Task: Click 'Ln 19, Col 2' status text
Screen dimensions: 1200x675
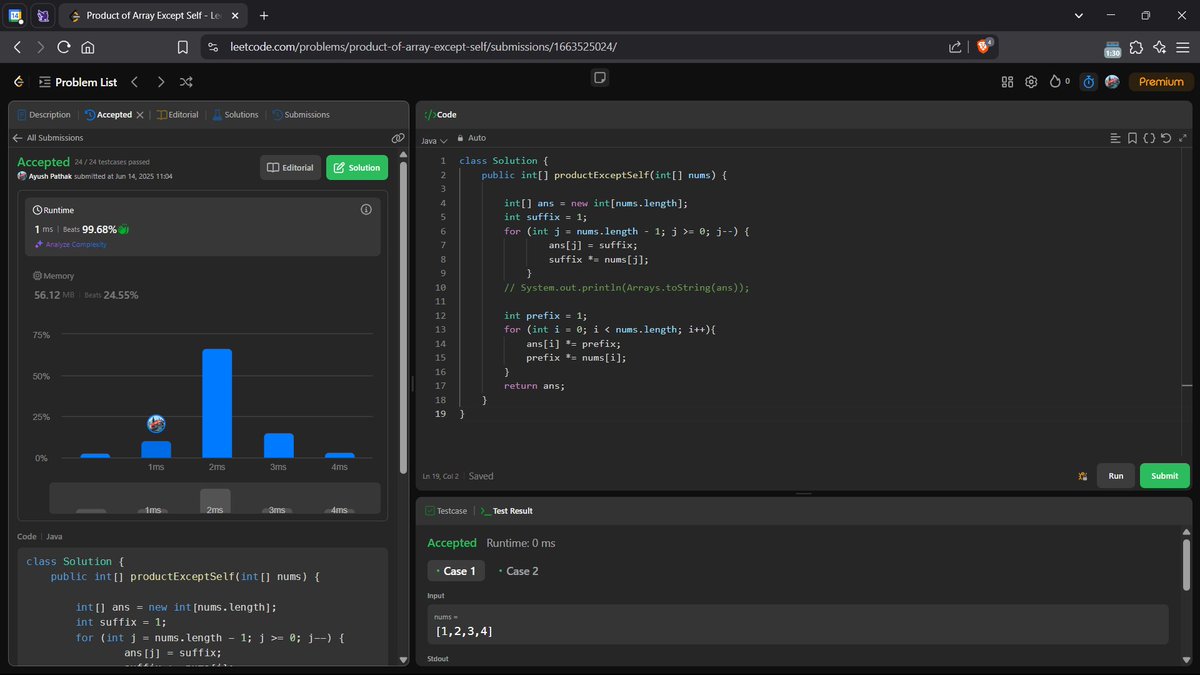Action: click(x=441, y=476)
